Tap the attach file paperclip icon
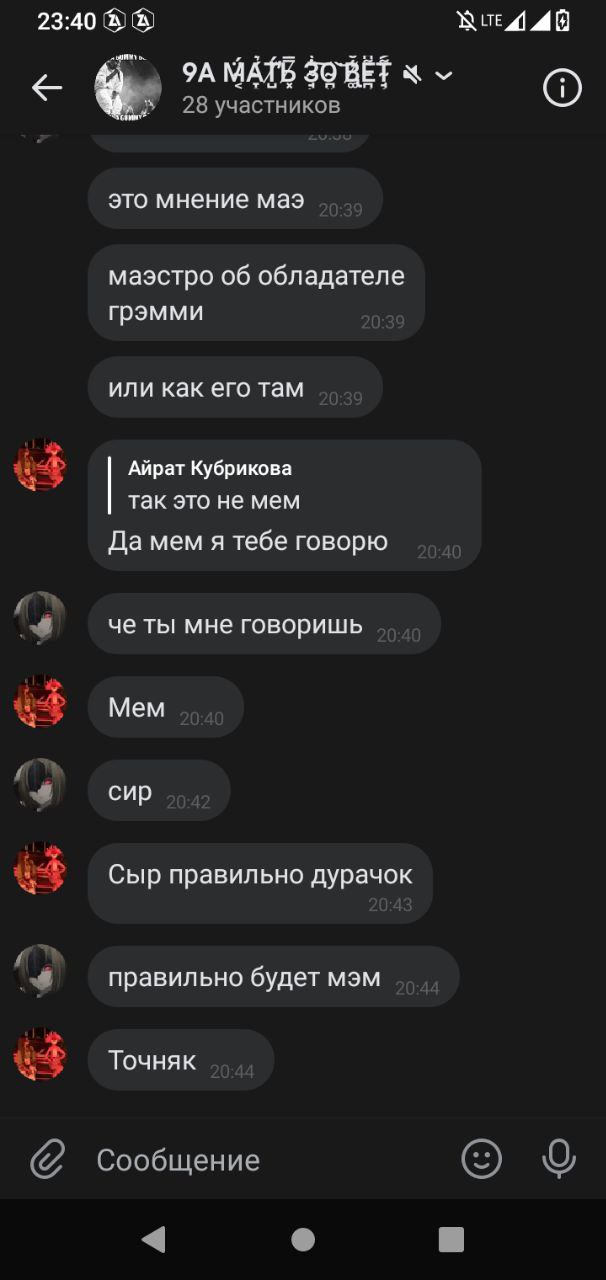The image size is (606, 1280). pos(46,1160)
